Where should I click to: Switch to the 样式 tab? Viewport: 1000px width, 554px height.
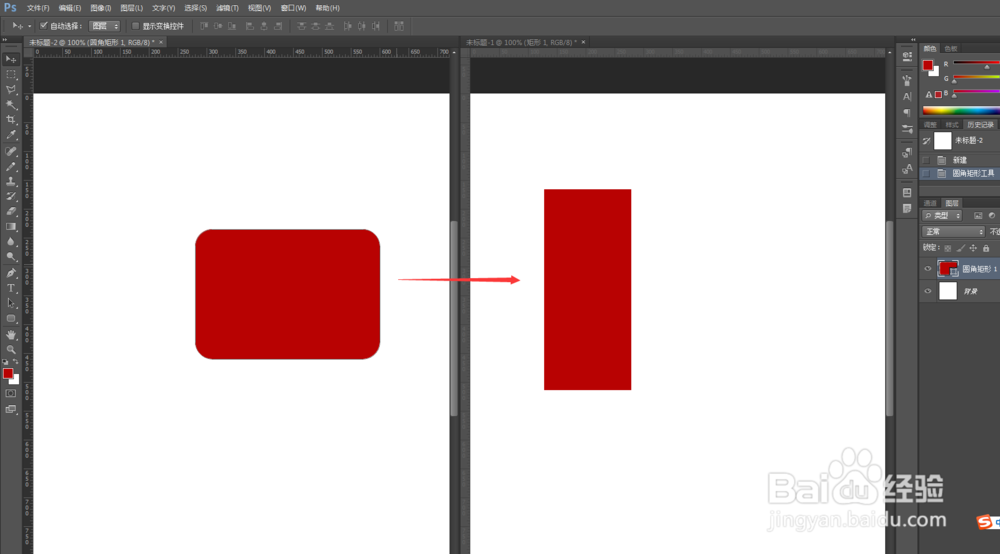[952, 125]
